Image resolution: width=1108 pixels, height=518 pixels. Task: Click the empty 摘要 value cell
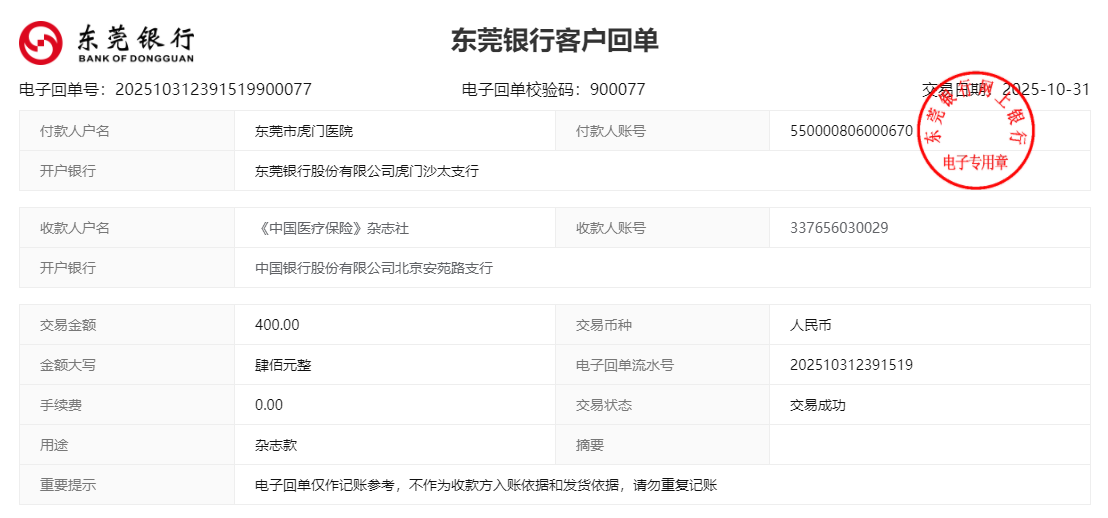(x=929, y=445)
